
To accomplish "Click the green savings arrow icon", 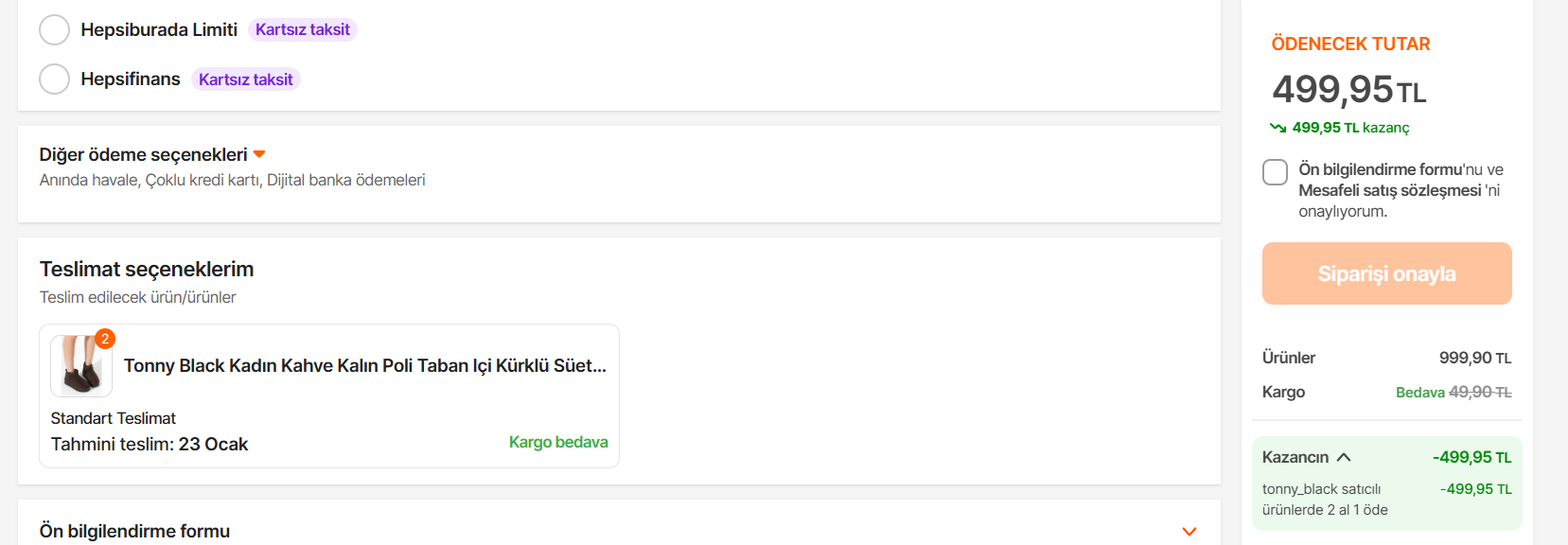I will pos(1278,128).
